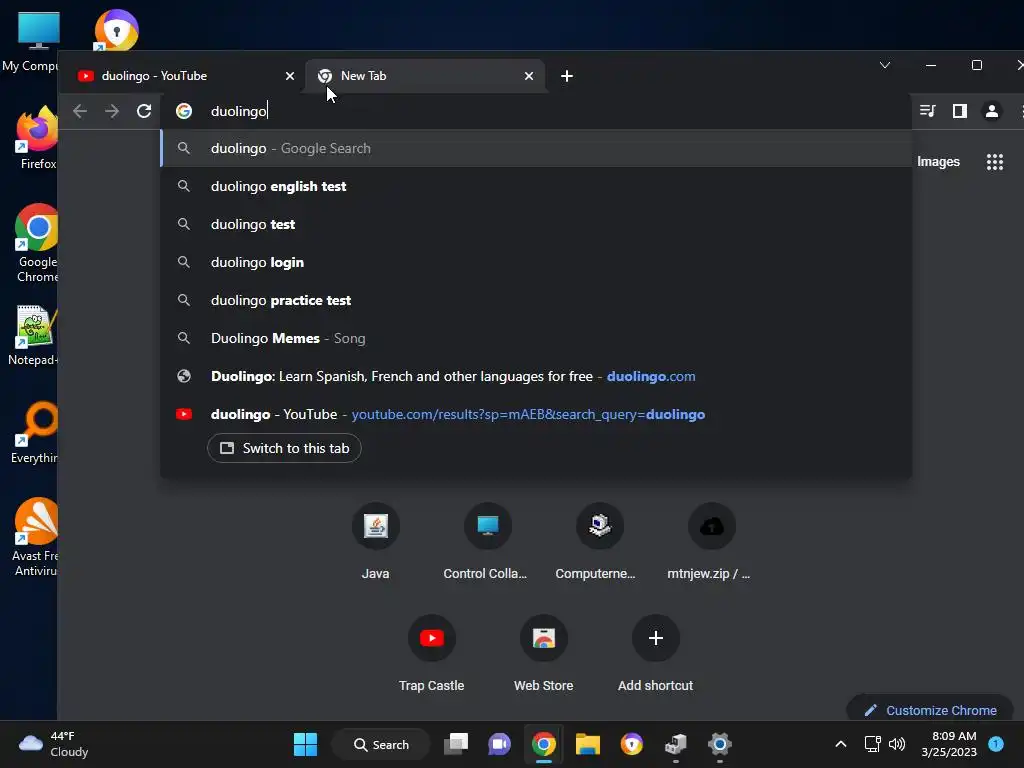Open Everything search desktop shortcut

tap(34, 432)
